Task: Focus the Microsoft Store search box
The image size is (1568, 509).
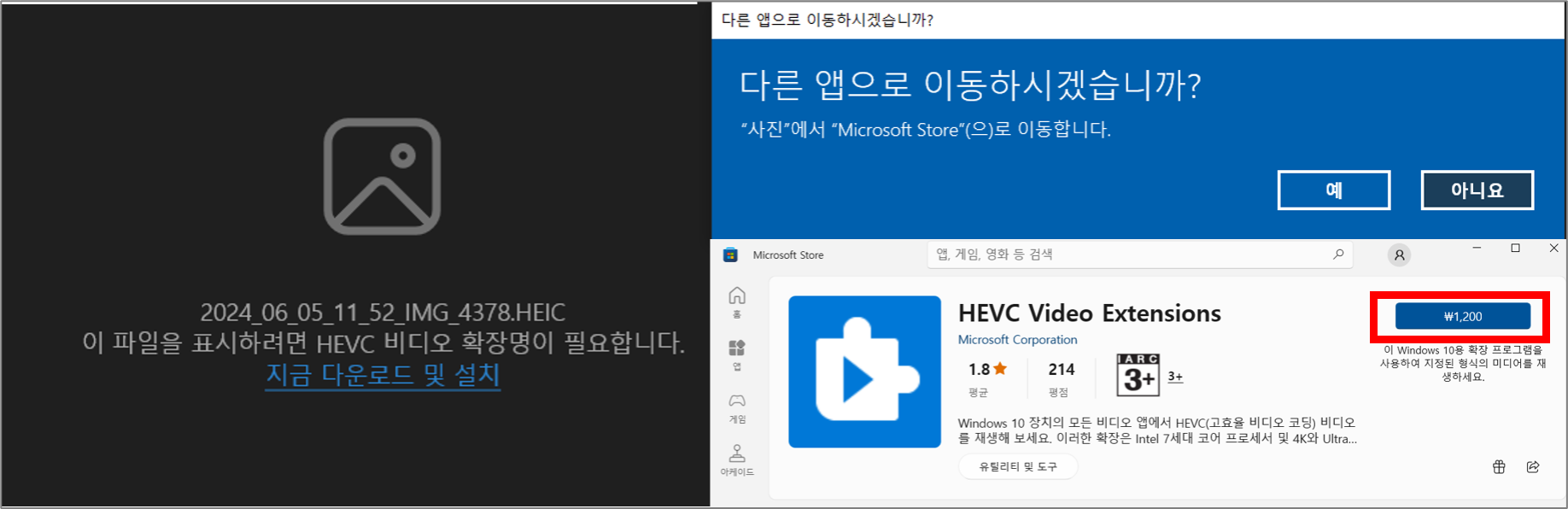Action: [x=1139, y=254]
